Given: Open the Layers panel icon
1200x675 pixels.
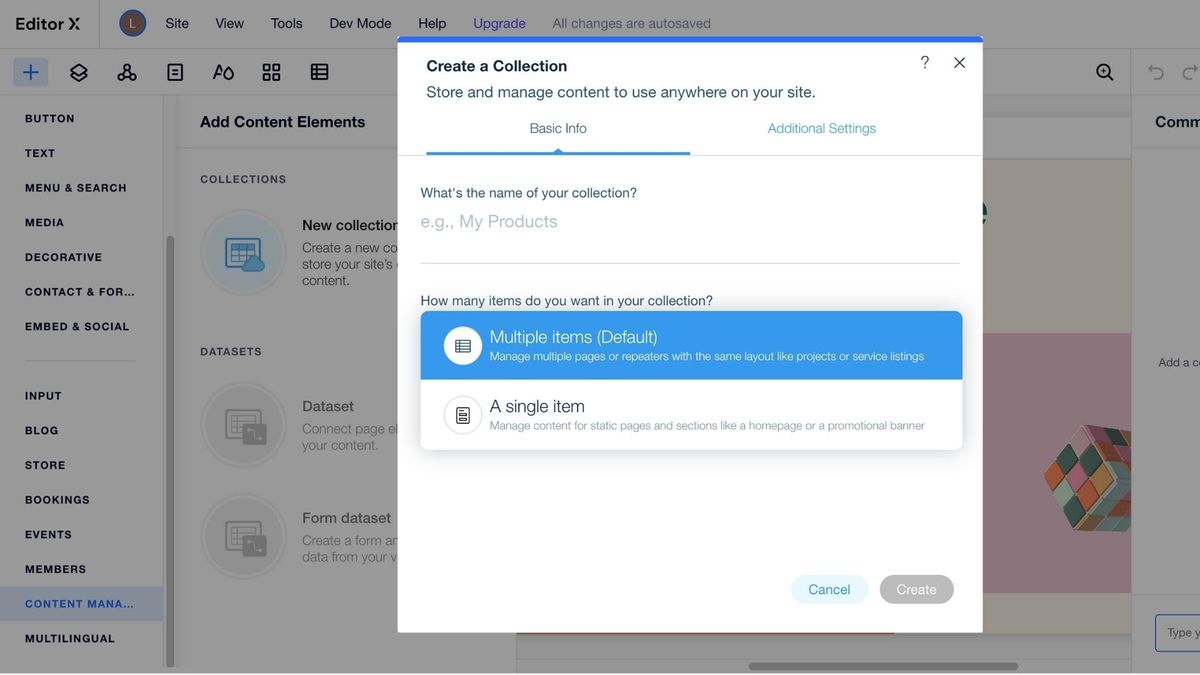Looking at the screenshot, I should click(79, 72).
